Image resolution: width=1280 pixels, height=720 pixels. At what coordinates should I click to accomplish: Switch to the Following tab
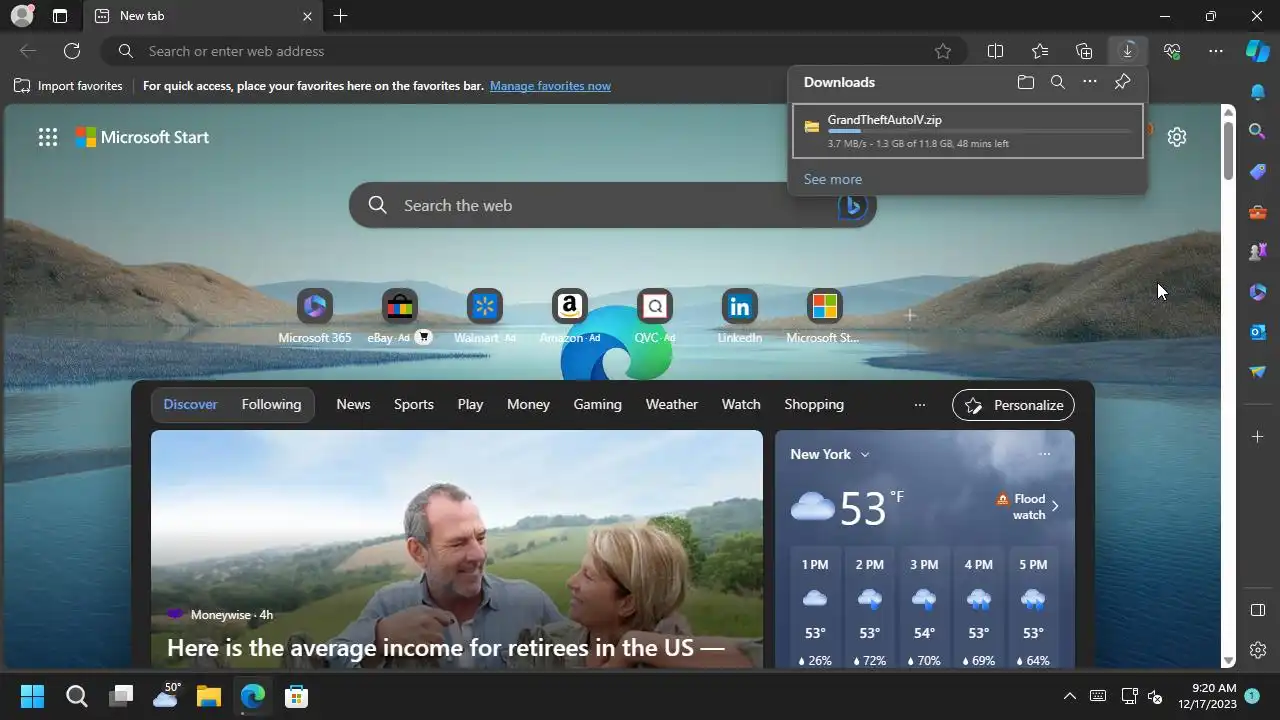tap(271, 404)
